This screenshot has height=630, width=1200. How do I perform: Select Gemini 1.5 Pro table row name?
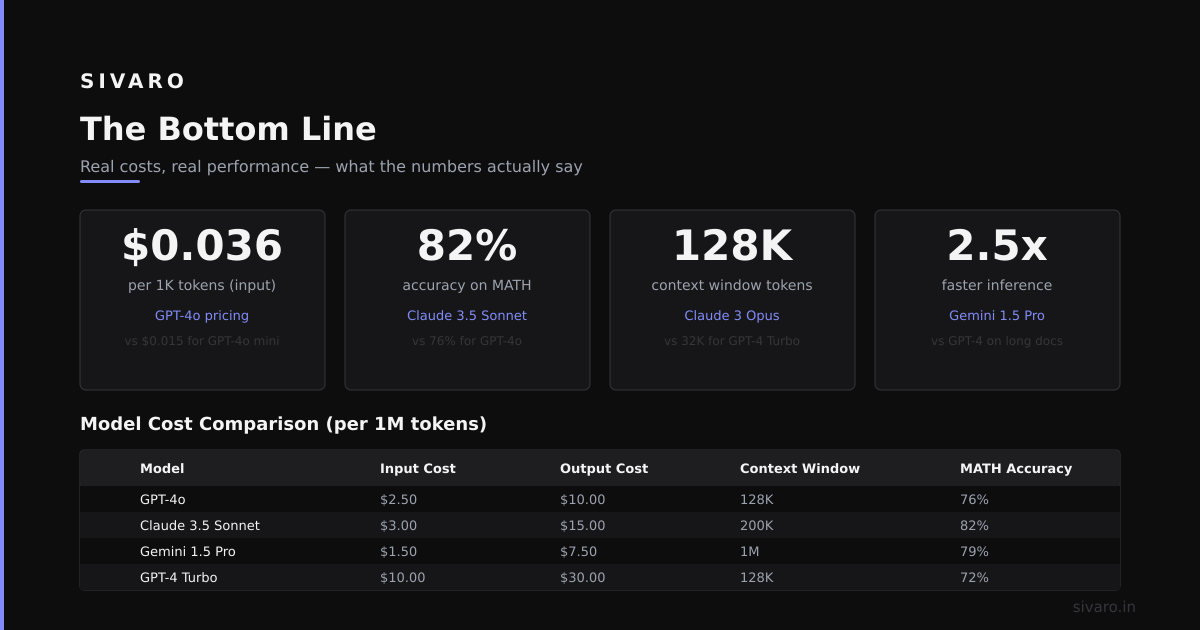188,551
